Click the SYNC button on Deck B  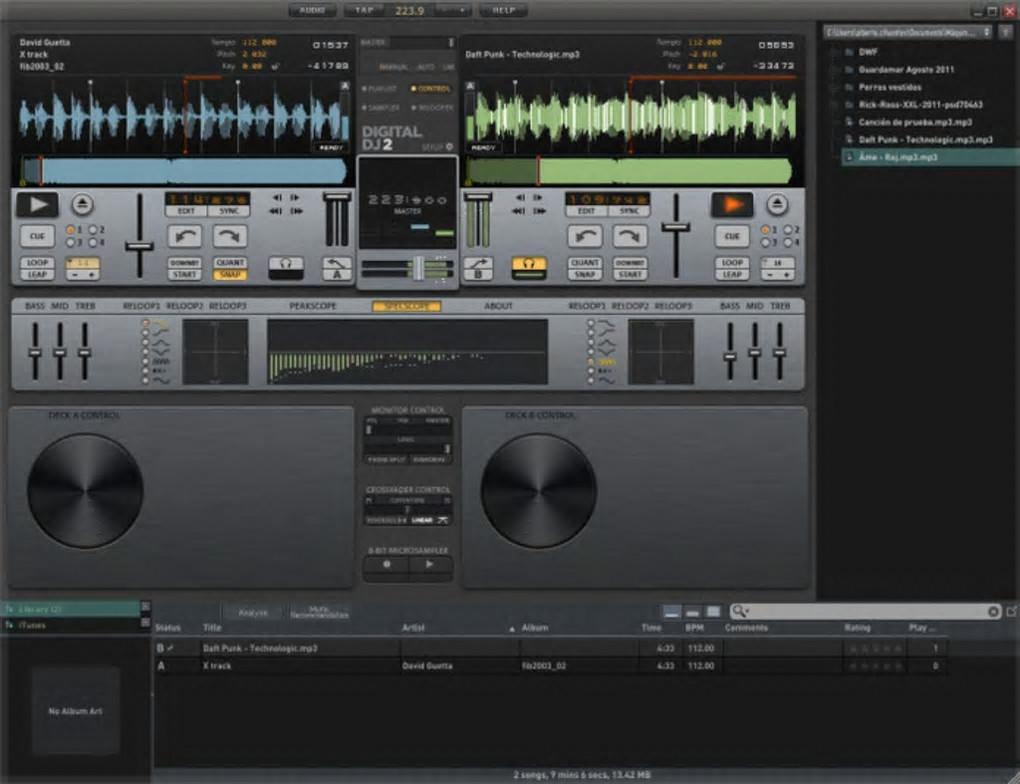point(629,211)
